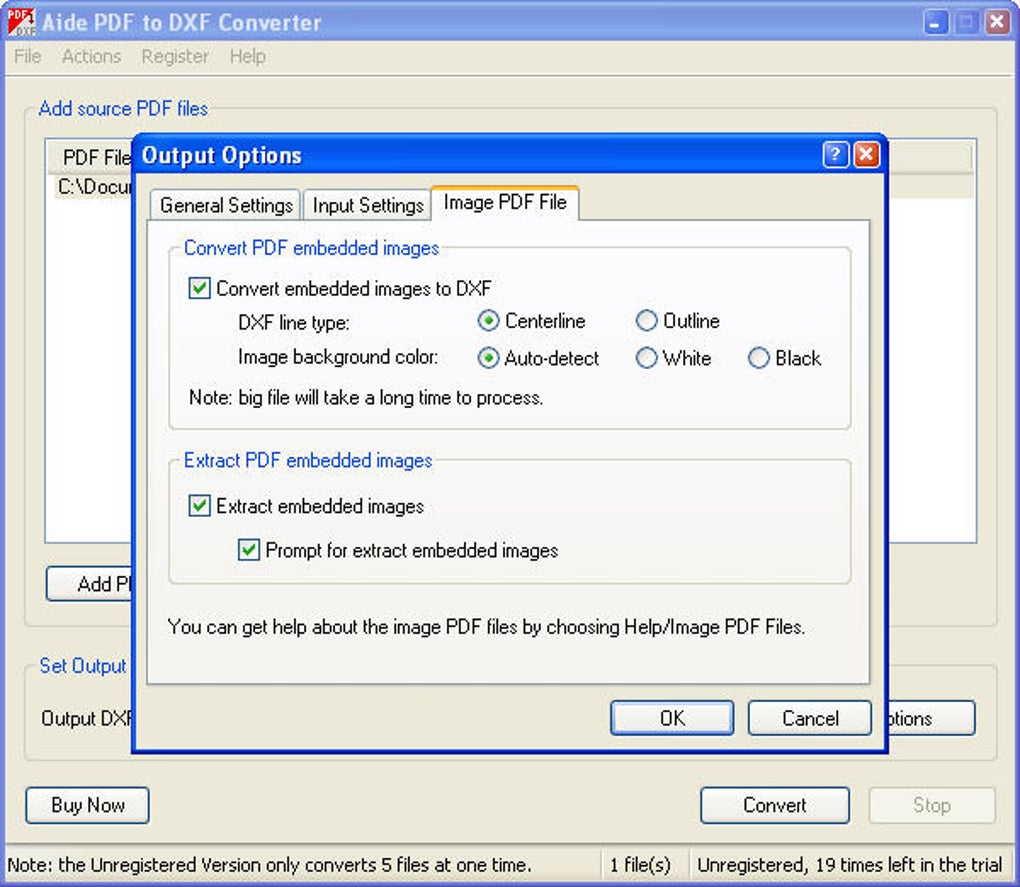
Task: Switch to the General Settings tab
Action: 224,205
